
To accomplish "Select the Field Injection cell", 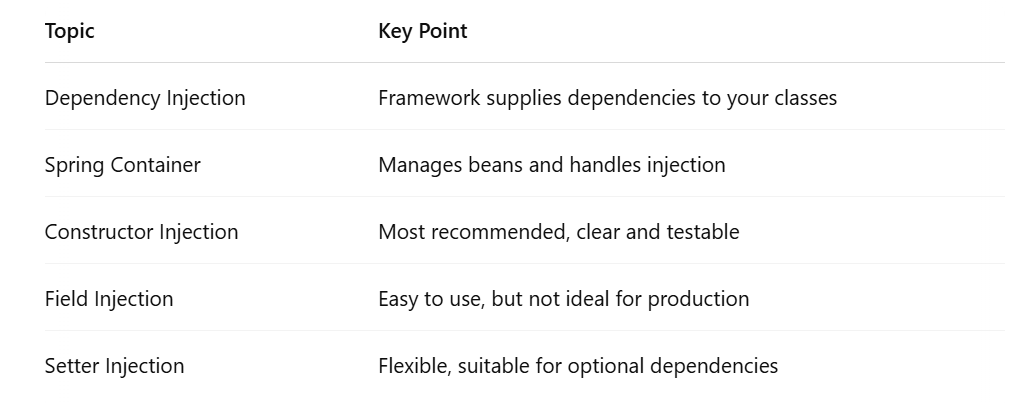I will [109, 298].
